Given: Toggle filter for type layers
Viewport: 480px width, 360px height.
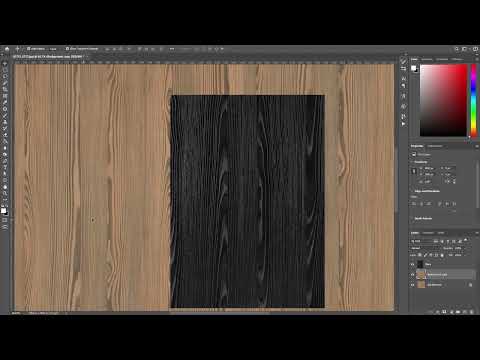Looking at the screenshot, I should click(448, 241).
